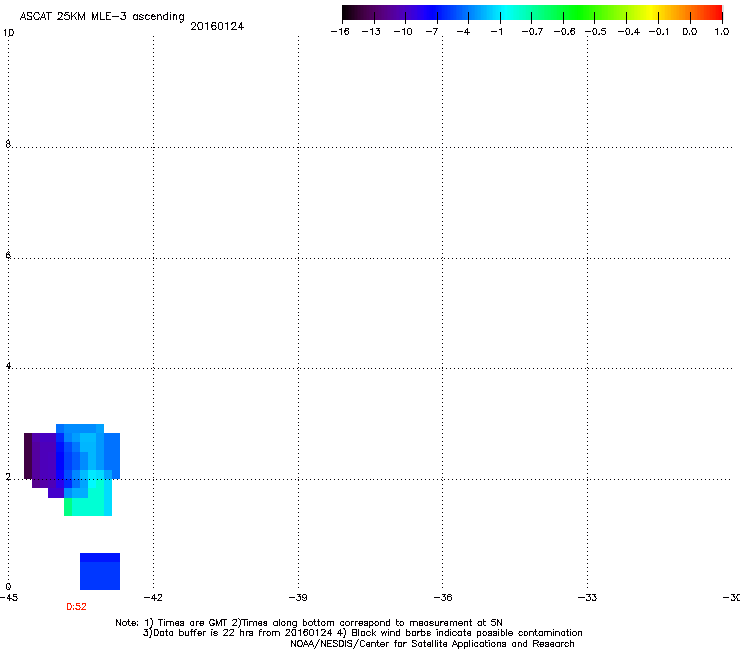The image size is (740, 650).
Task: Click longitude label -42
Action: pyautogui.click(x=153, y=598)
